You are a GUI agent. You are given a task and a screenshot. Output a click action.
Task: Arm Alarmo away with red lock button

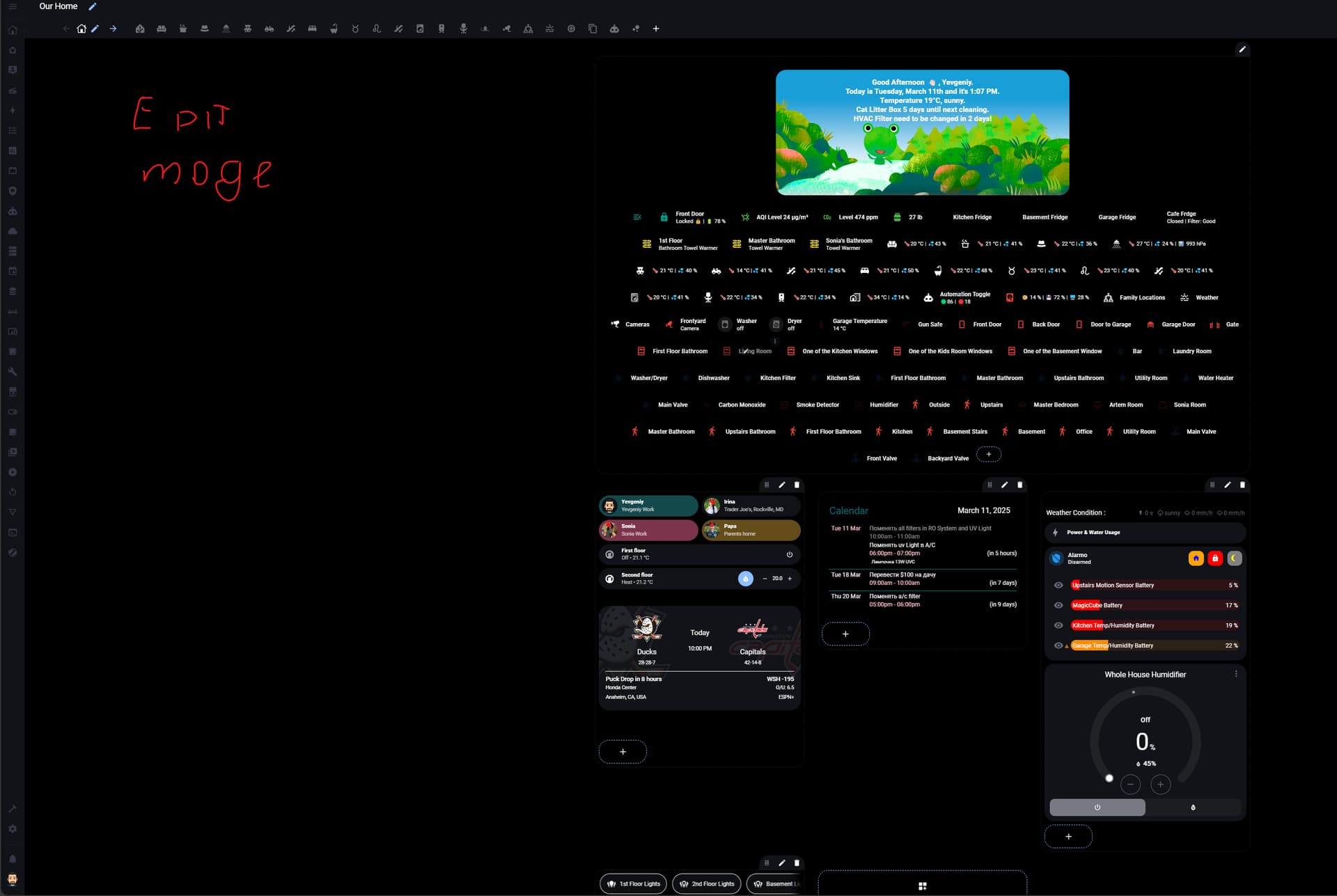click(x=1215, y=558)
